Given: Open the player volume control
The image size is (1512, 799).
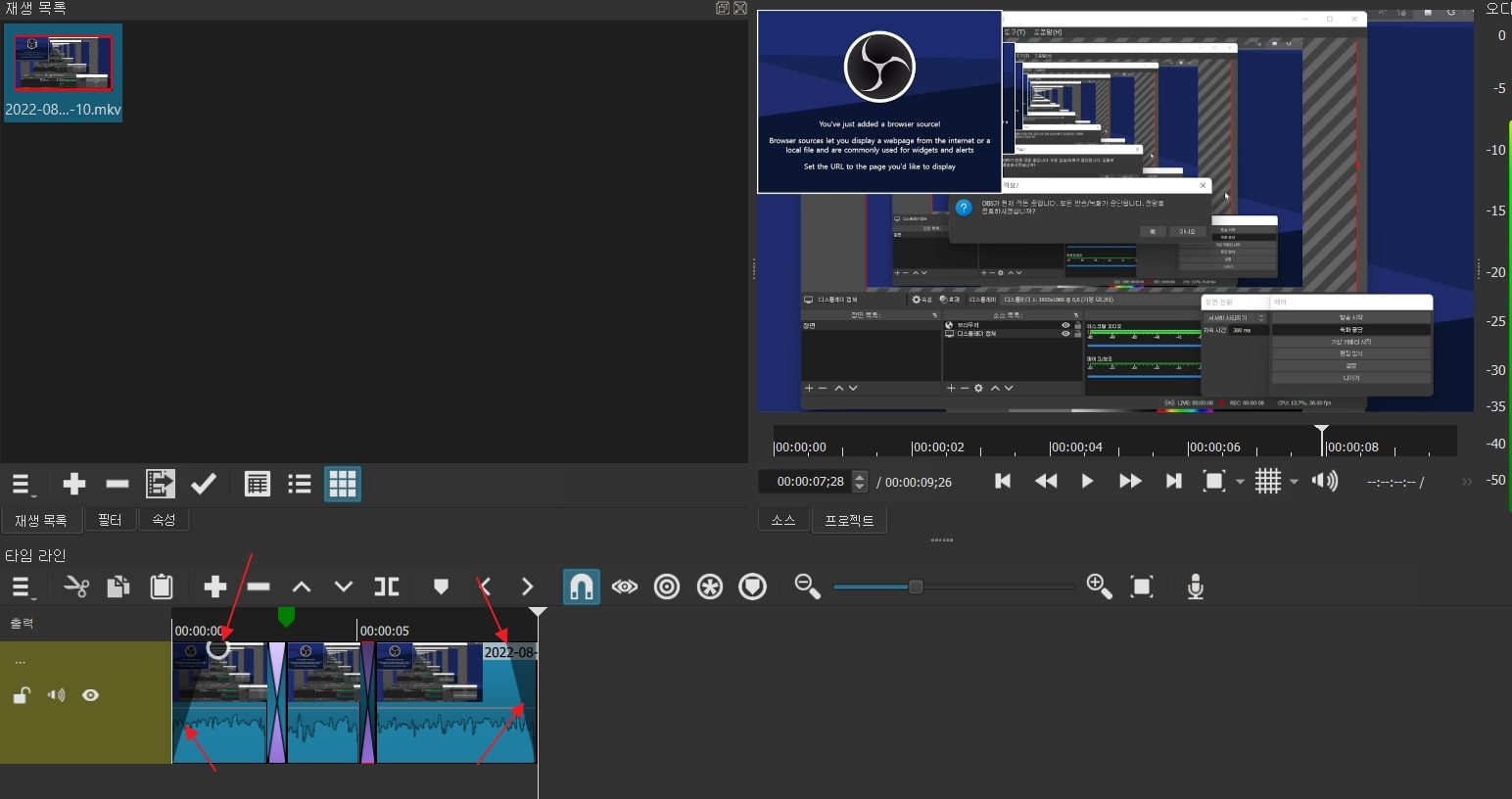Looking at the screenshot, I should tap(1325, 481).
